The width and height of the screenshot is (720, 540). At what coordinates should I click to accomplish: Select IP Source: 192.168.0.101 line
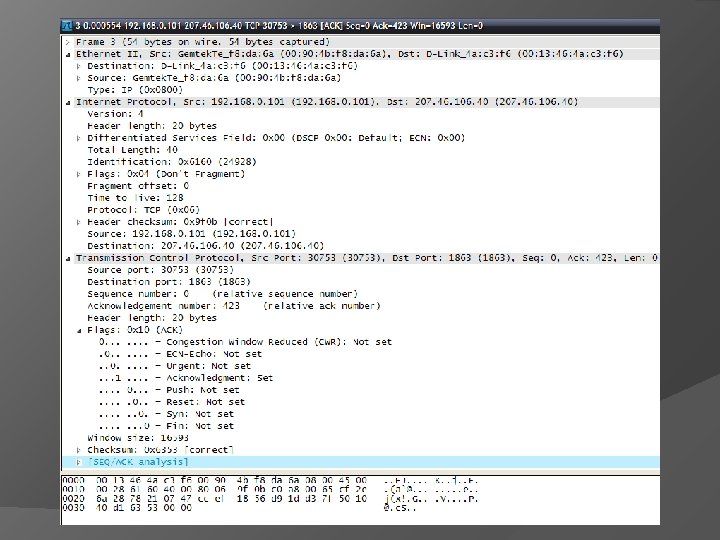[192, 234]
